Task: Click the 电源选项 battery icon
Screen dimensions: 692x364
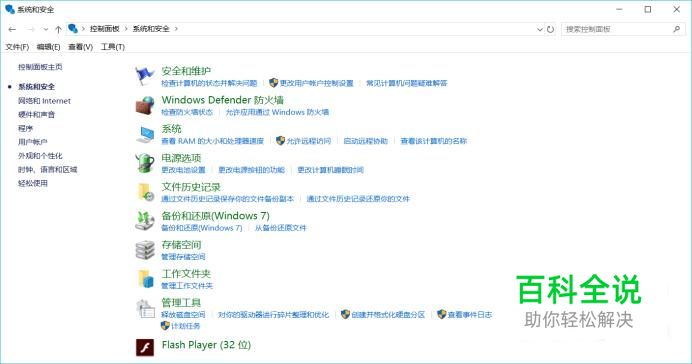Action: 145,163
